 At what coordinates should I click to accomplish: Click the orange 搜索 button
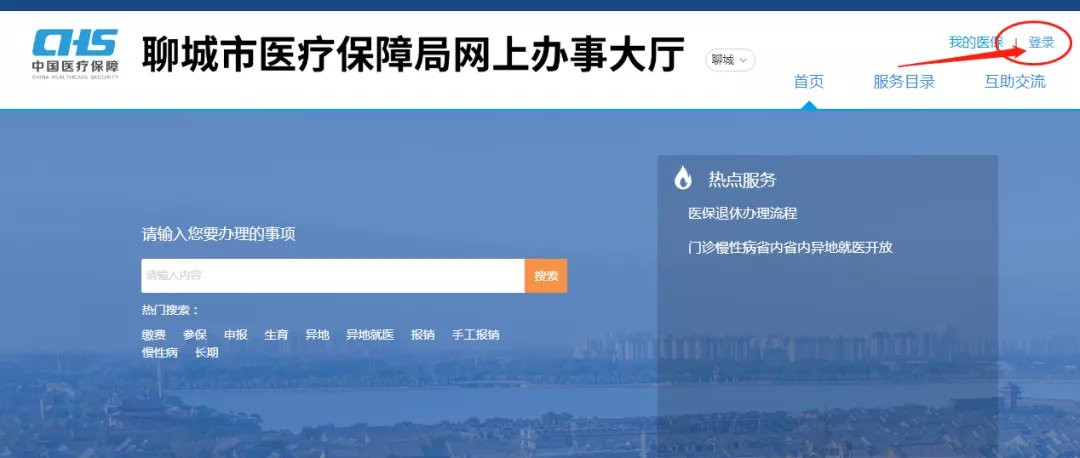tap(546, 275)
